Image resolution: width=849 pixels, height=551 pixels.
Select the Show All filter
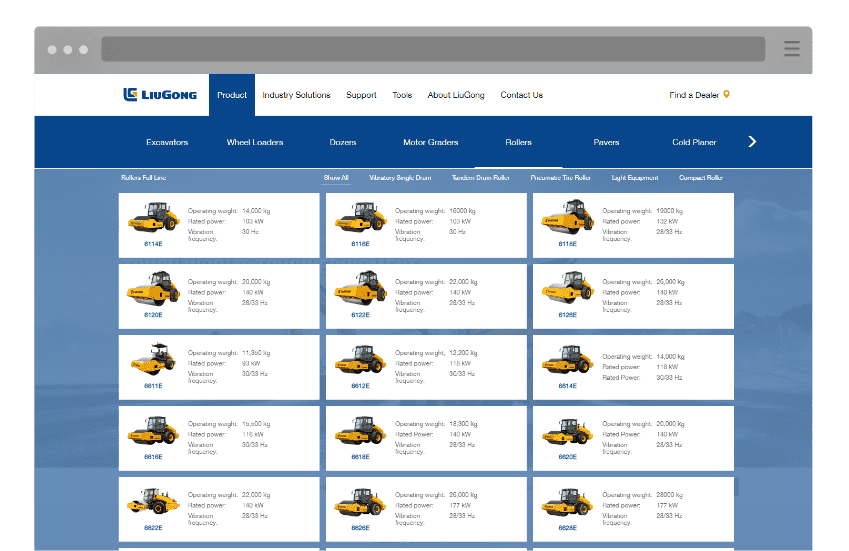coord(336,178)
